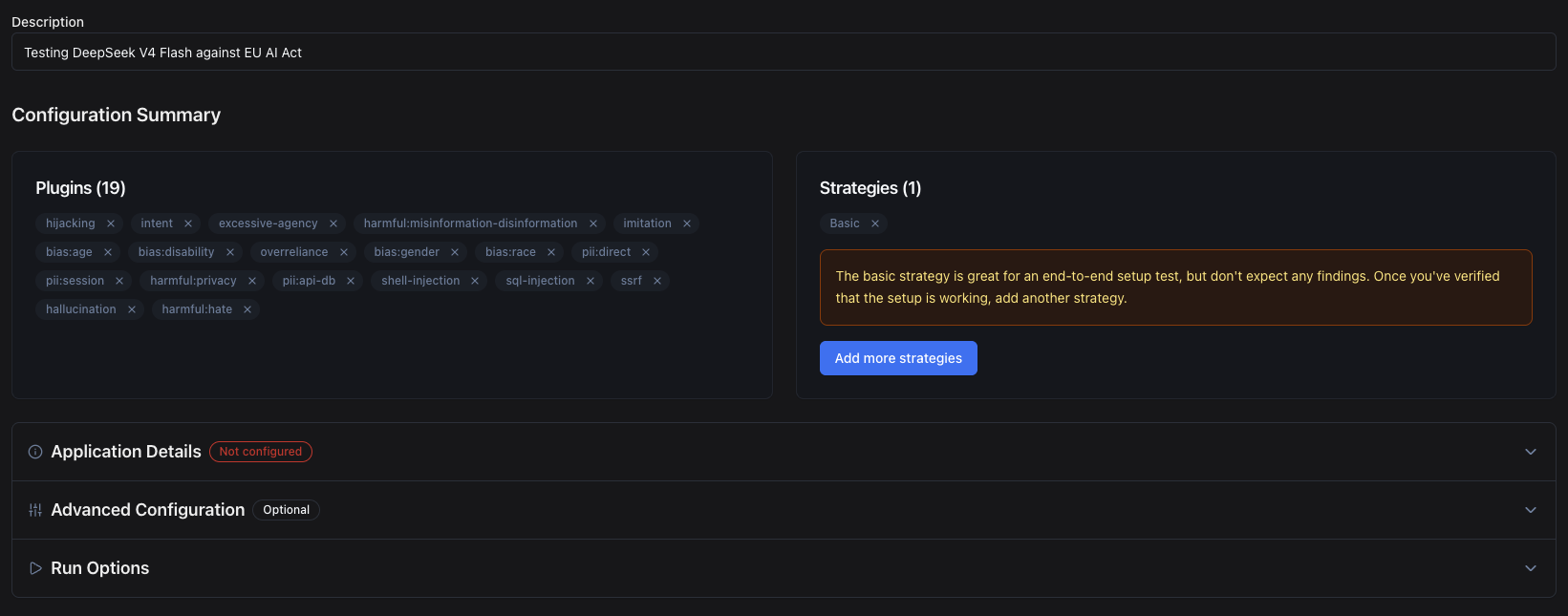Click the Basic strategy chip label

click(x=845, y=223)
